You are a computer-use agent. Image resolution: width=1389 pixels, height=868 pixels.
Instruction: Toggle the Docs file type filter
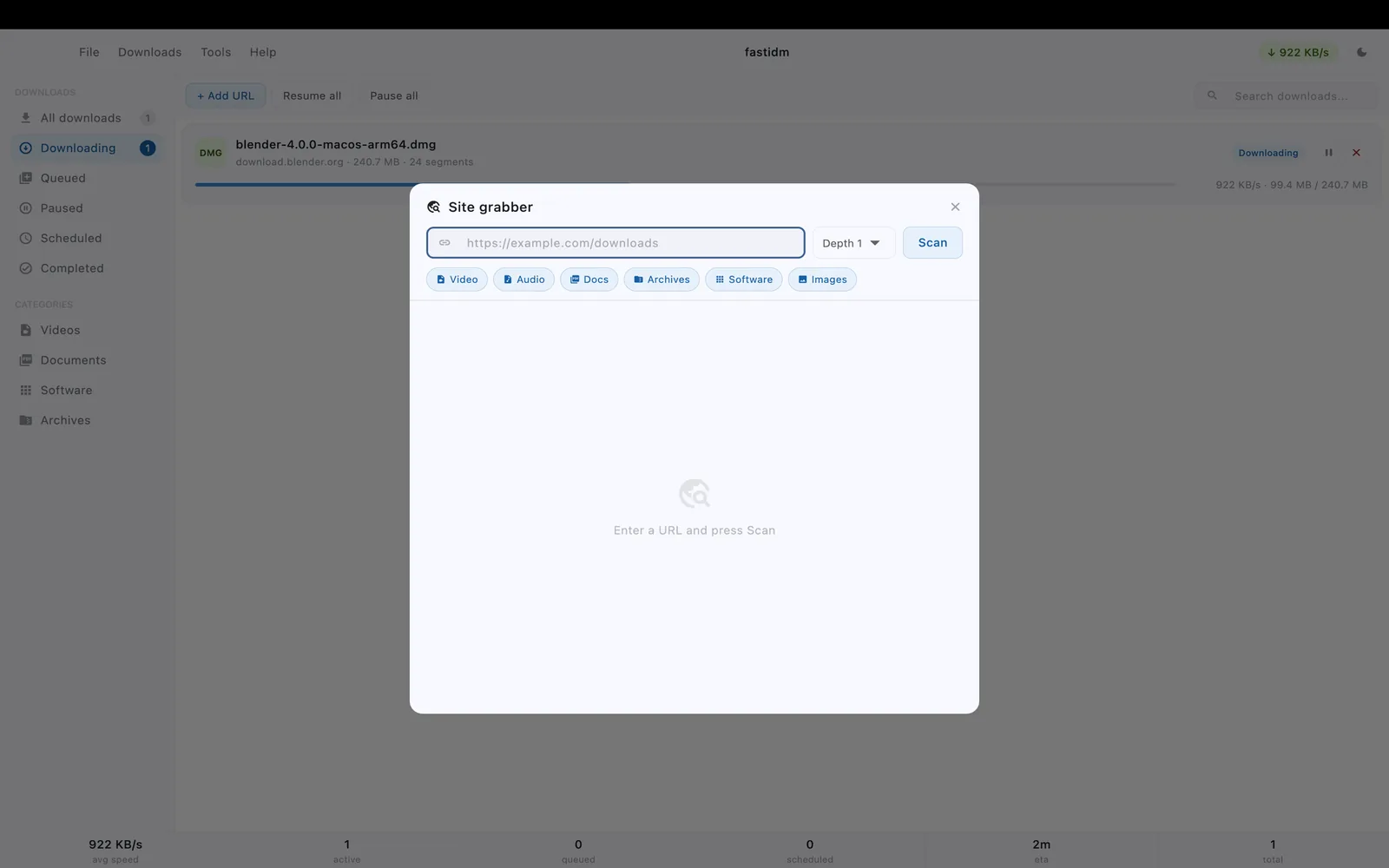click(589, 279)
